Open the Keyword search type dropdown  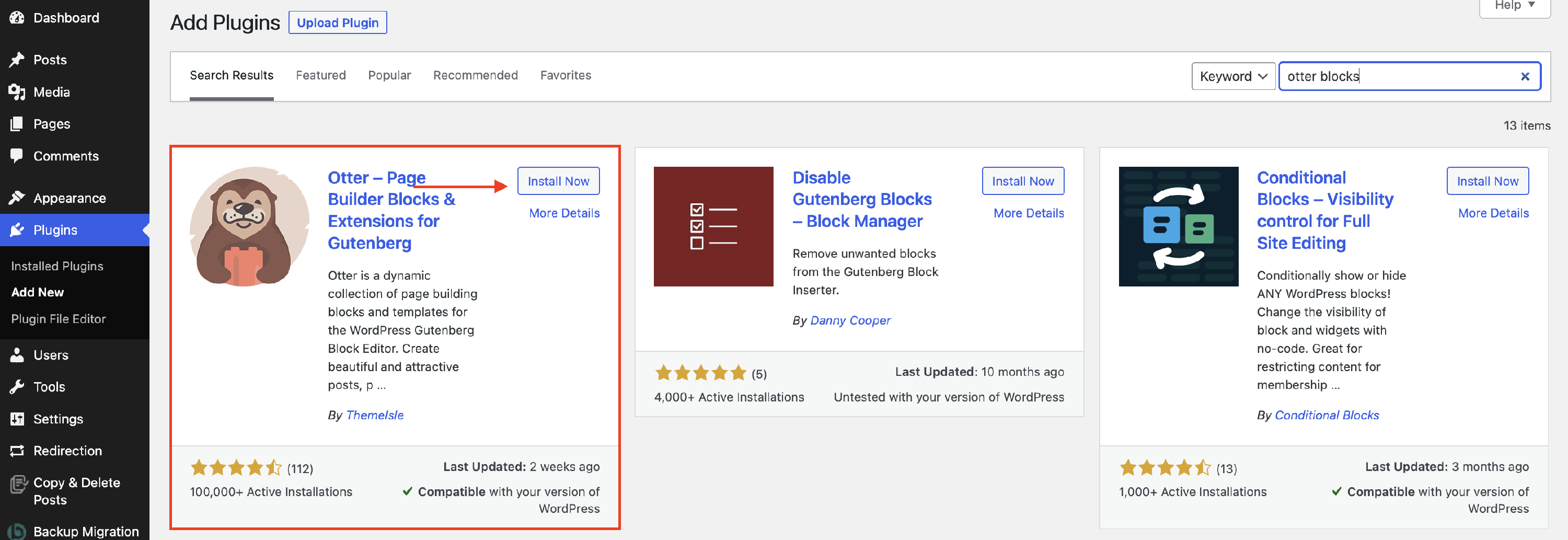click(x=1232, y=77)
